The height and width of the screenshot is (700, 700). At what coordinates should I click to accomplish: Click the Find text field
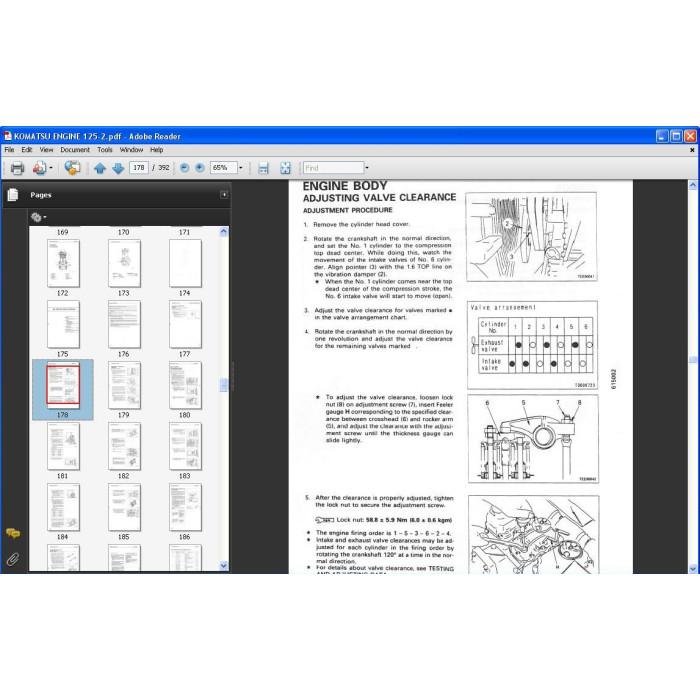(333, 168)
